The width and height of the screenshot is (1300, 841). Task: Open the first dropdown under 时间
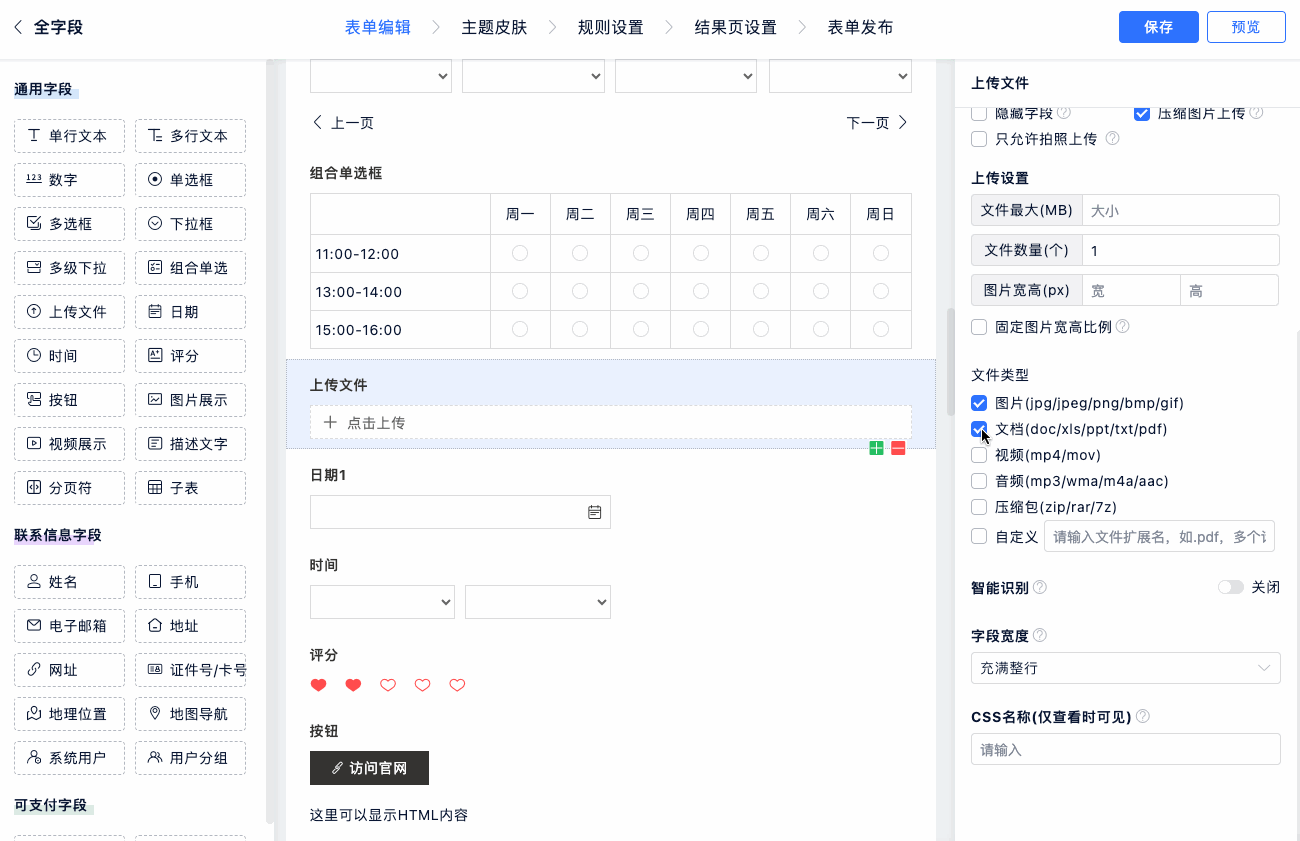382,602
